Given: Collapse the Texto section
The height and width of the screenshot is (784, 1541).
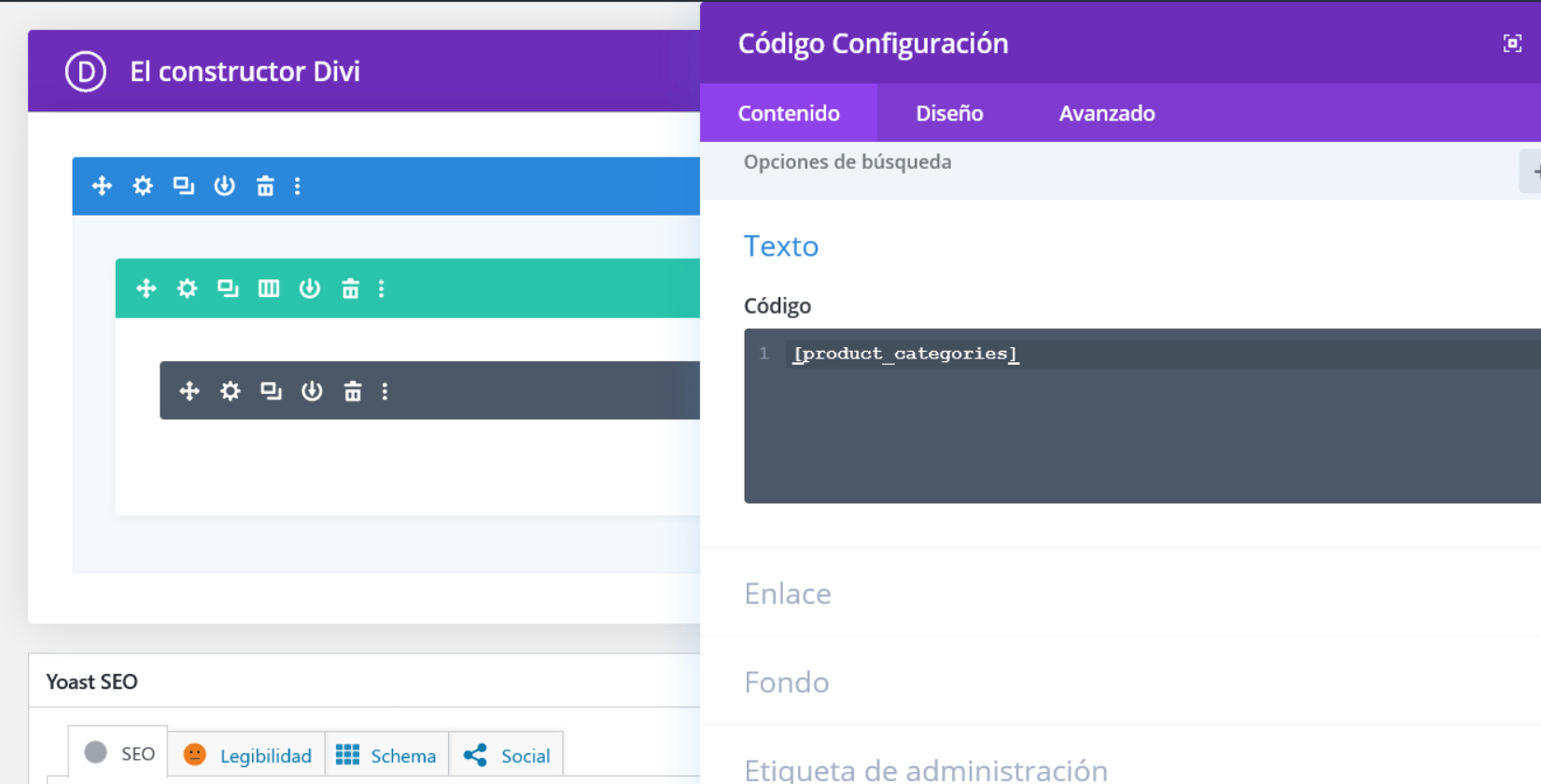Looking at the screenshot, I should click(781, 246).
